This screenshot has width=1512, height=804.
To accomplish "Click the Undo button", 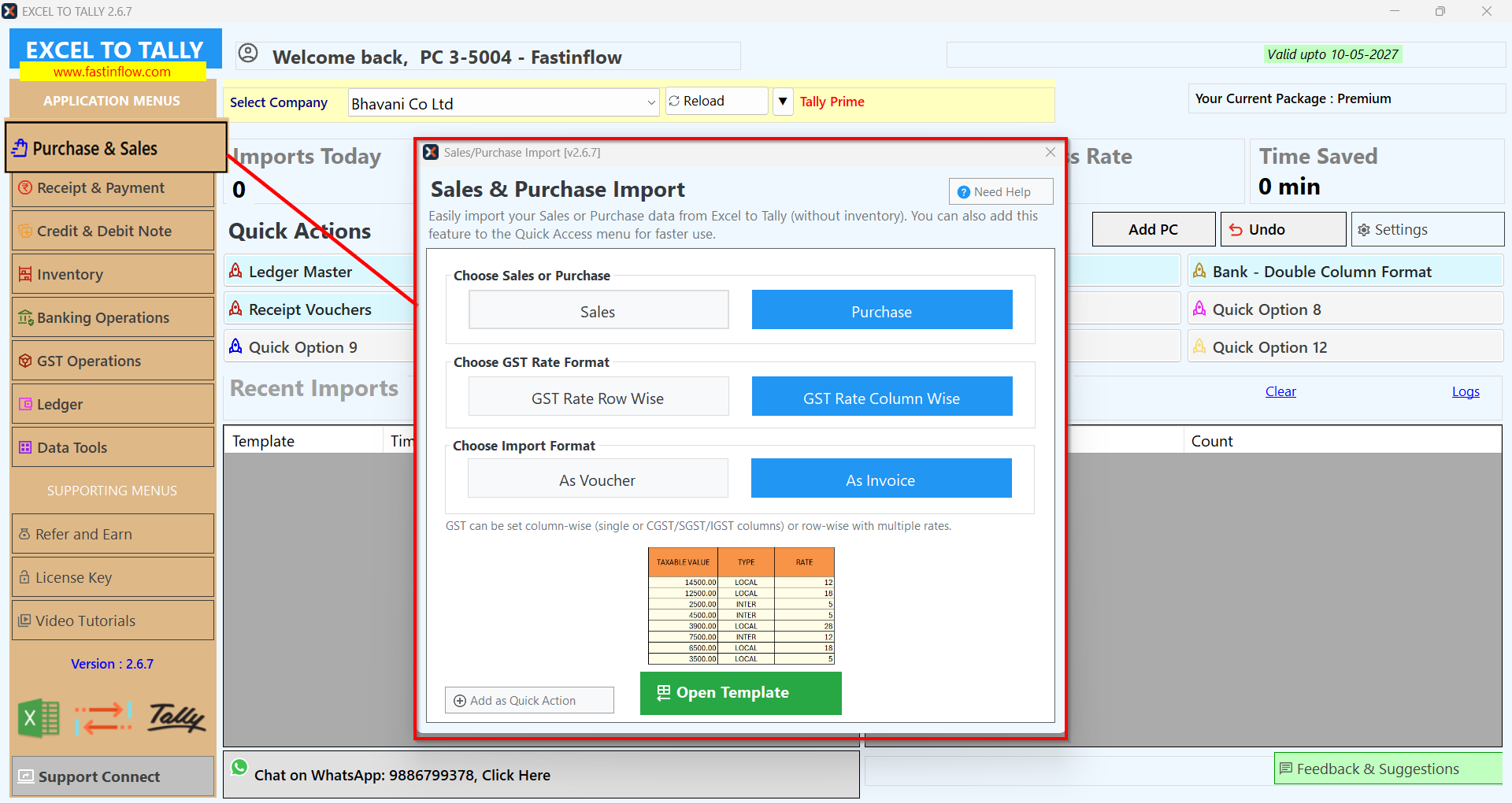I will pyautogui.click(x=1283, y=229).
